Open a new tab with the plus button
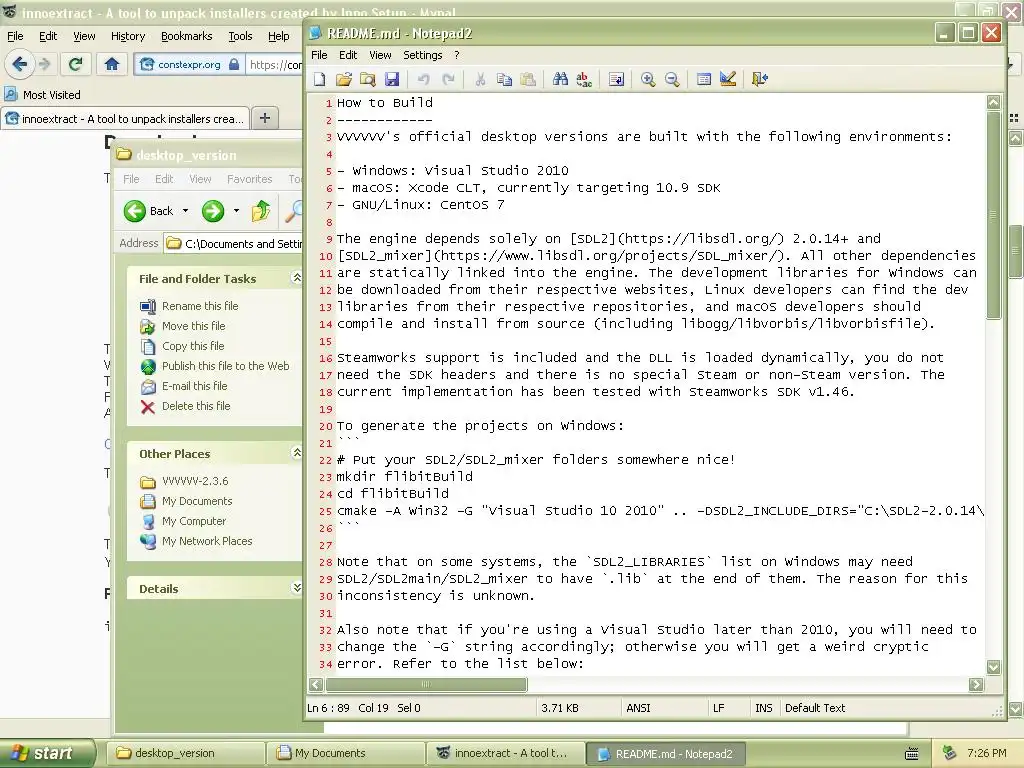1024x768 pixels. click(x=264, y=118)
